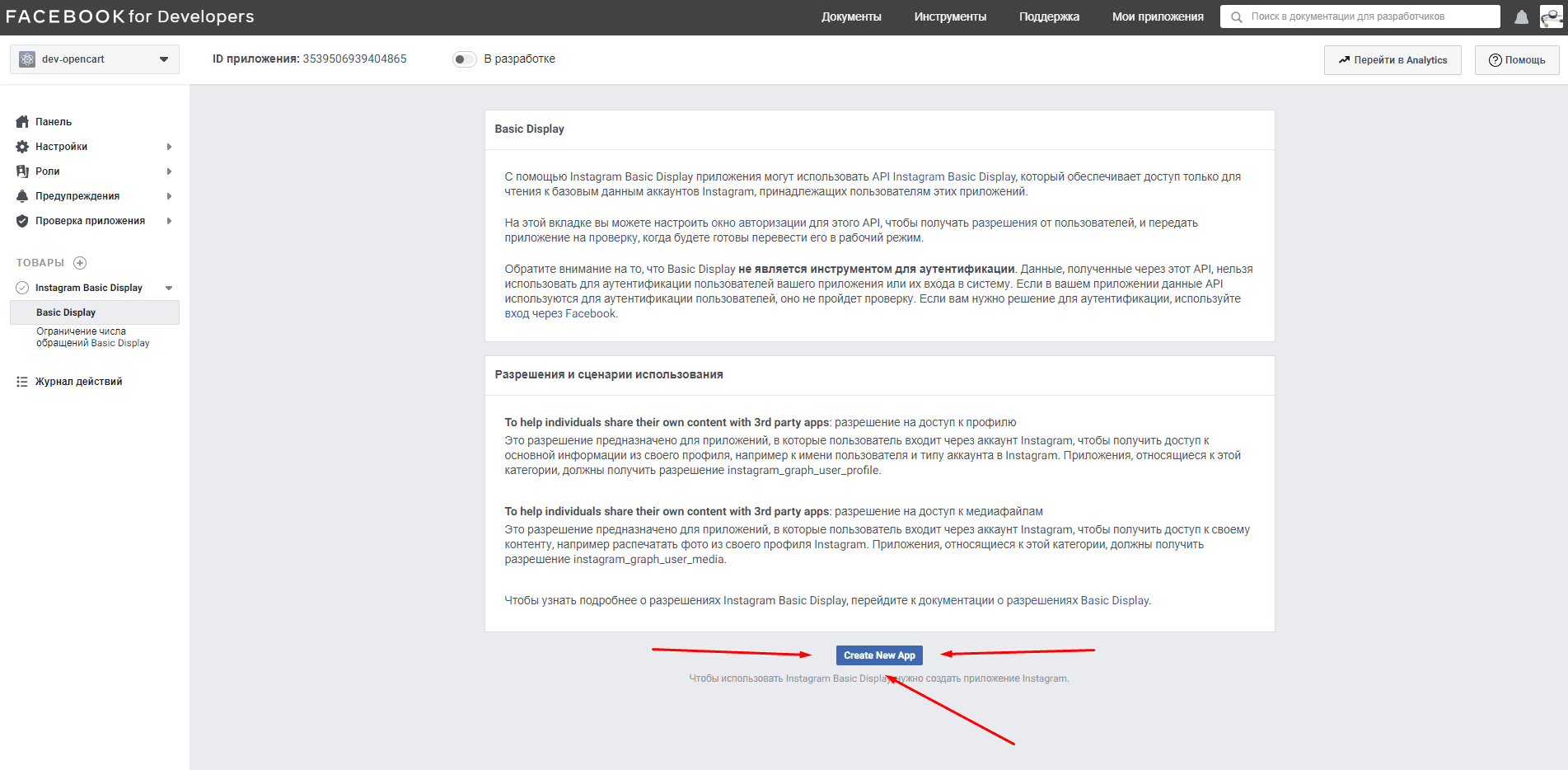The image size is (1568, 770).
Task: Click the Предупреждения bell icon
Action: coord(22,196)
